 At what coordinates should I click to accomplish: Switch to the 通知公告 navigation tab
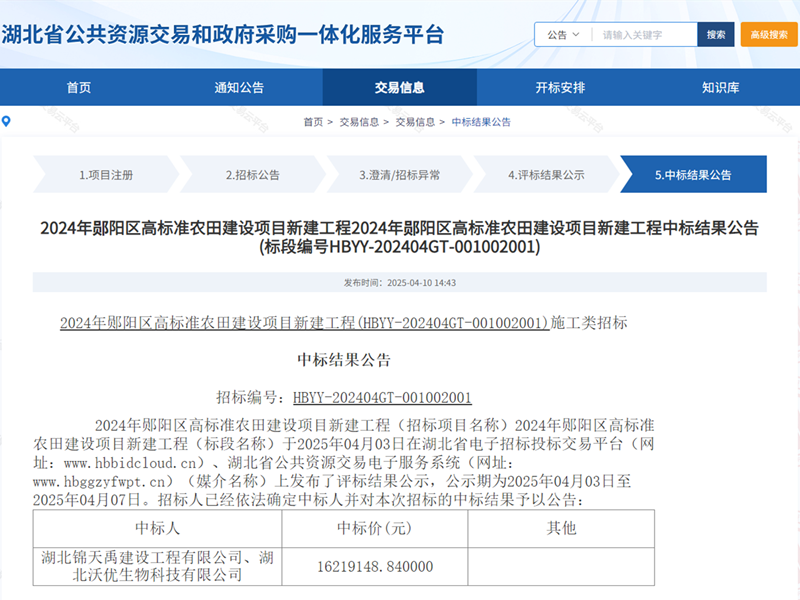pos(241,88)
